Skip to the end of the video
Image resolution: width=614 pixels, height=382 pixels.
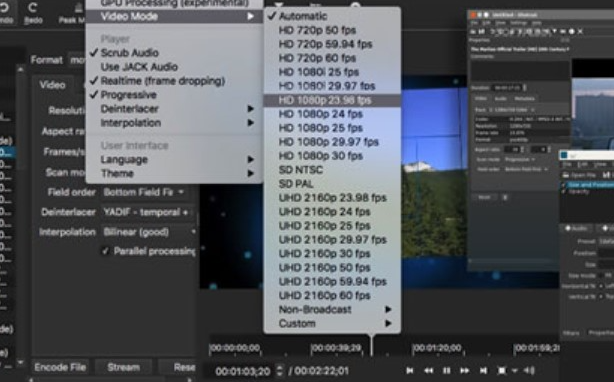(x=483, y=370)
